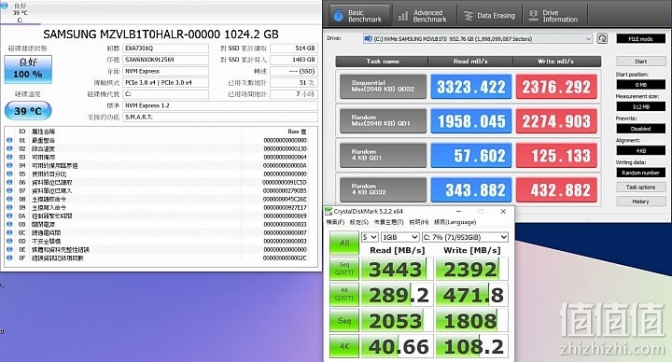Run the Random 4 KB QD32 task
The height and width of the screenshot is (362, 672).
tap(383, 189)
